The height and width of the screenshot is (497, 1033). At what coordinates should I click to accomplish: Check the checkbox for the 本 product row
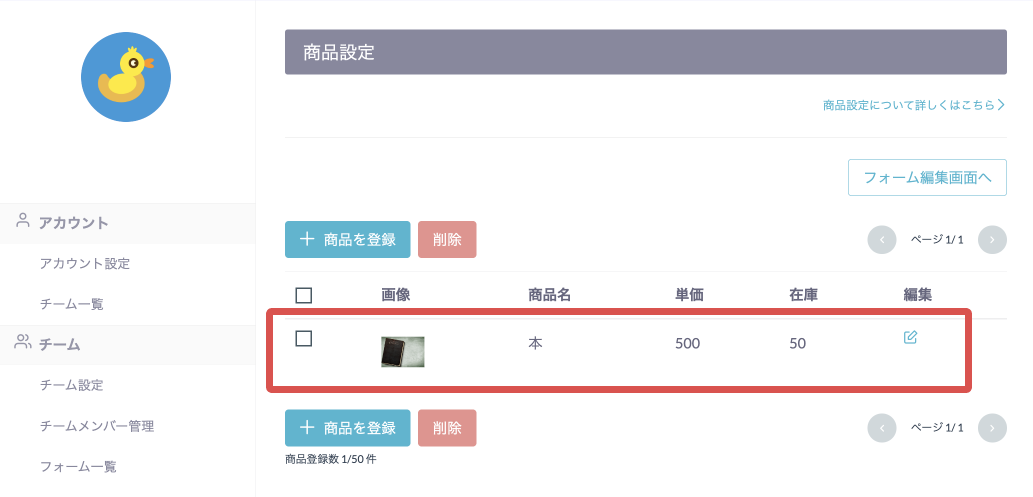point(304,339)
